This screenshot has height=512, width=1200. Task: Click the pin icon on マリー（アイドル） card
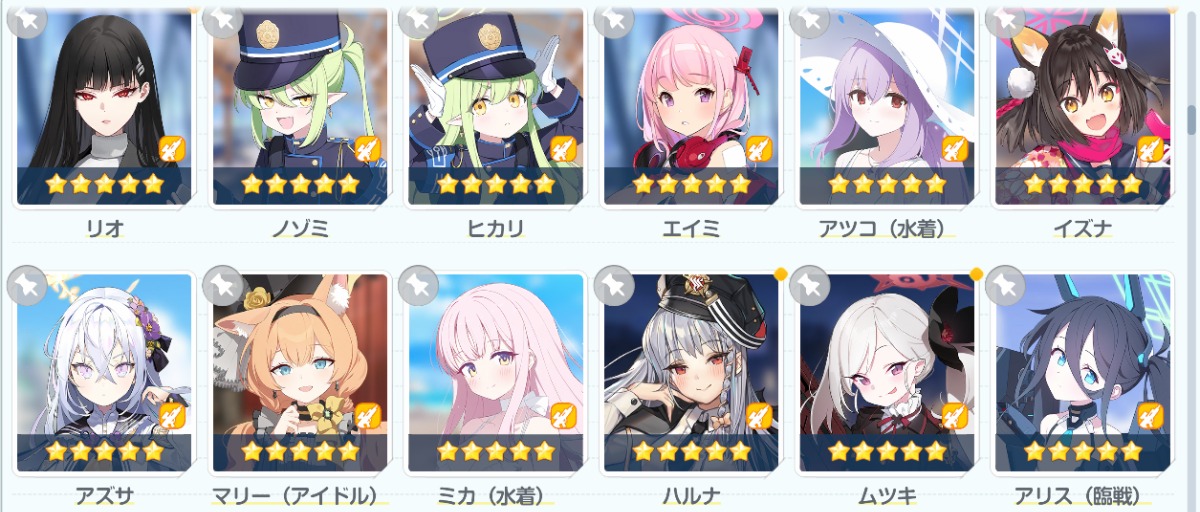pyautogui.click(x=224, y=287)
